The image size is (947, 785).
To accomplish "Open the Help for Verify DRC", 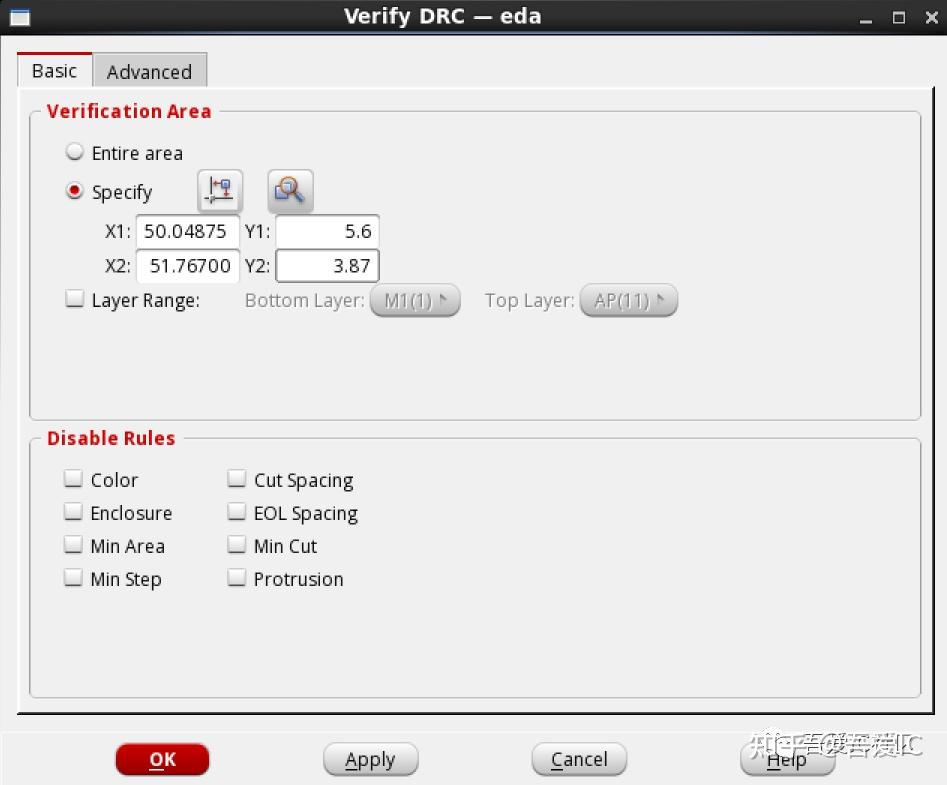I will (787, 759).
